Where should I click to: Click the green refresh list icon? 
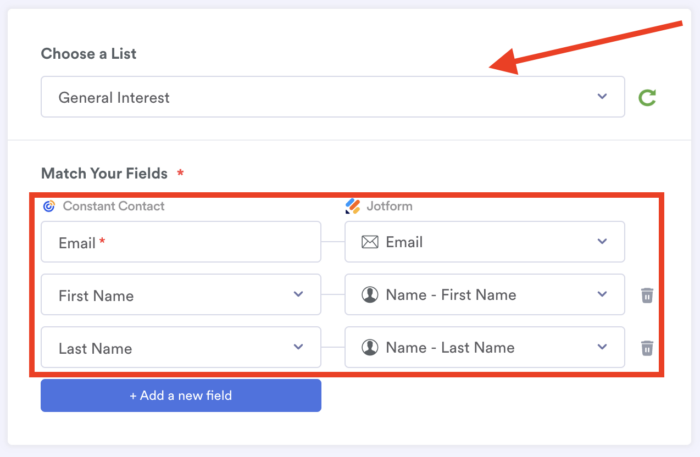(x=647, y=97)
